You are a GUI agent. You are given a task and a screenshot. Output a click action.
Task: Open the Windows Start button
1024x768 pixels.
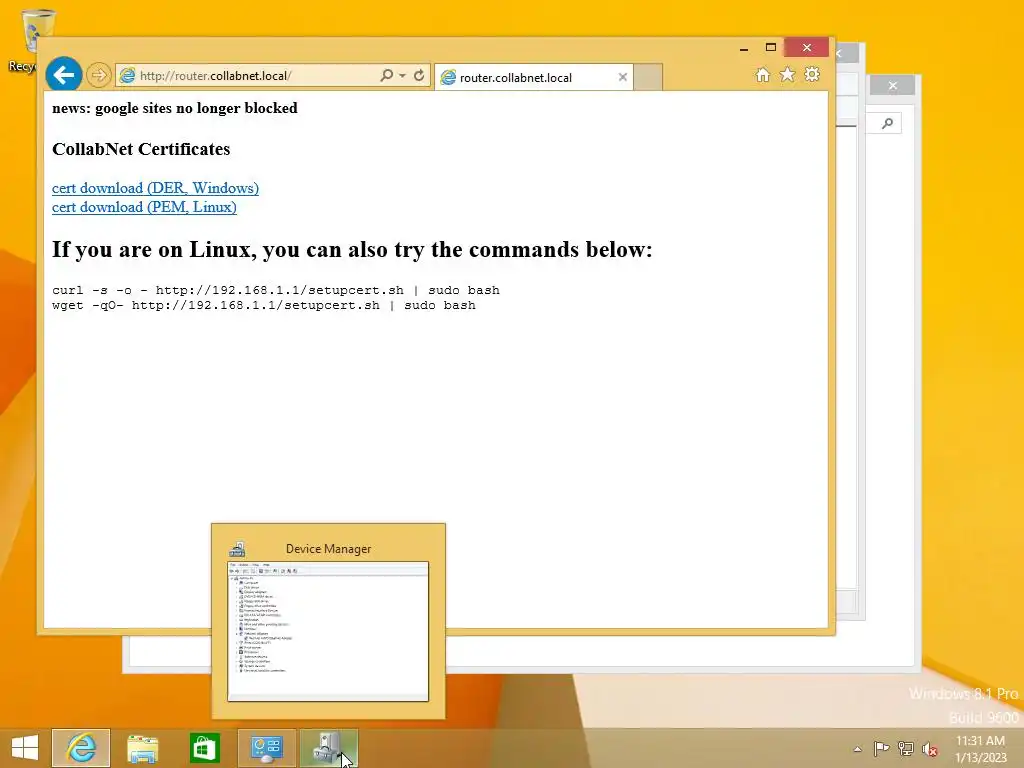pos(25,748)
